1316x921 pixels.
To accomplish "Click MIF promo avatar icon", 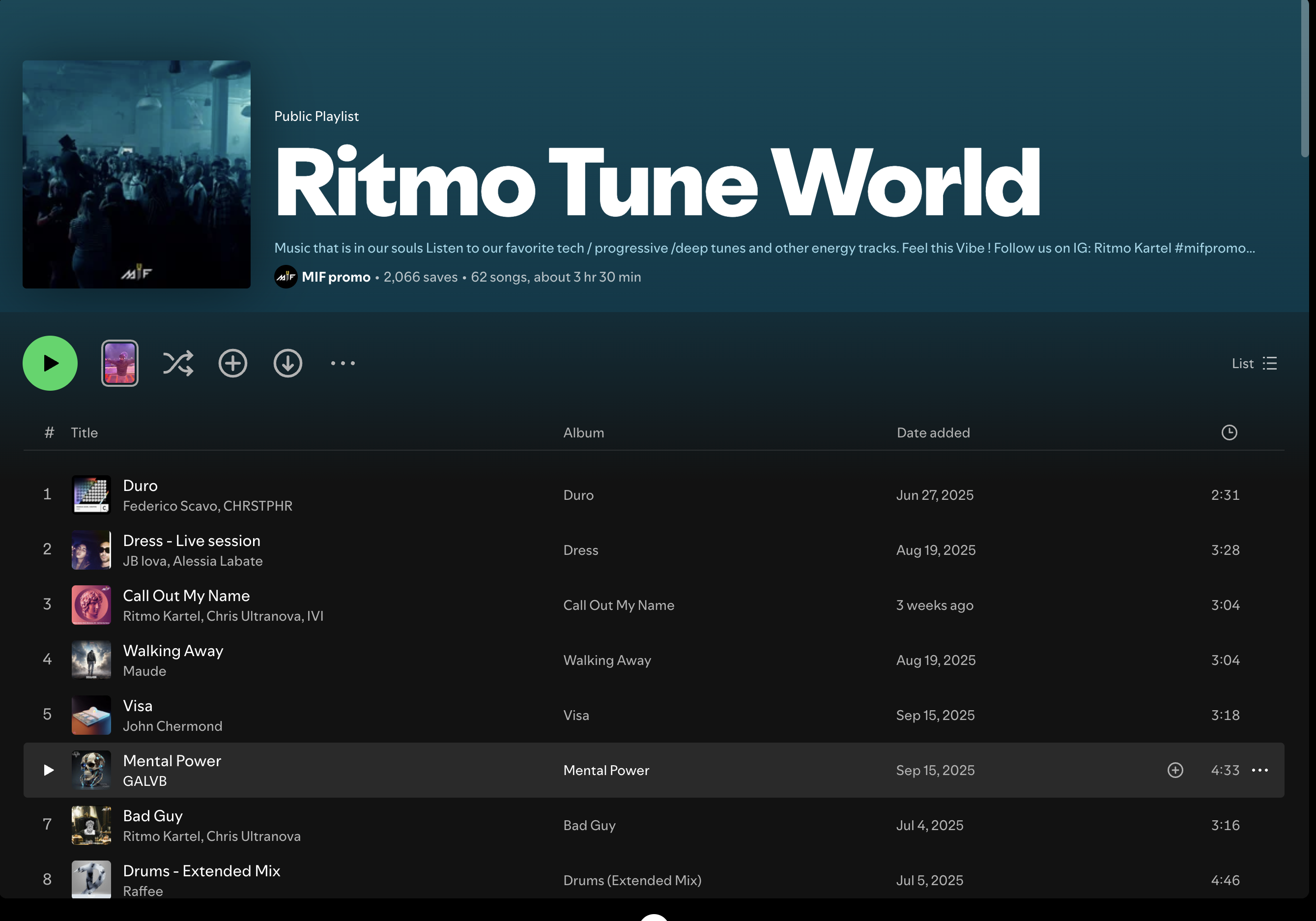I will (x=286, y=277).
